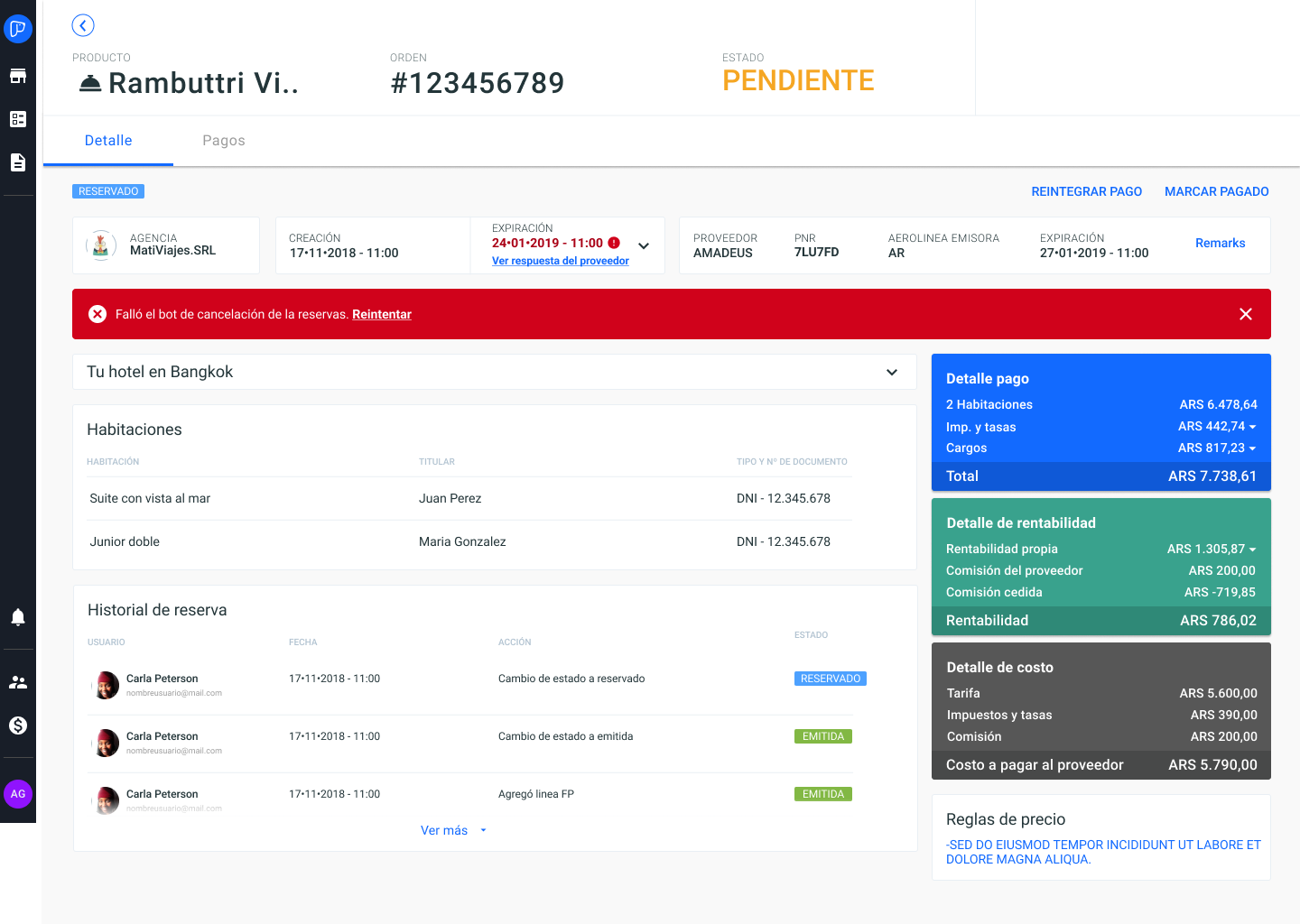Switch to the Pagos tab
The width and height of the screenshot is (1300, 924).
coord(224,141)
